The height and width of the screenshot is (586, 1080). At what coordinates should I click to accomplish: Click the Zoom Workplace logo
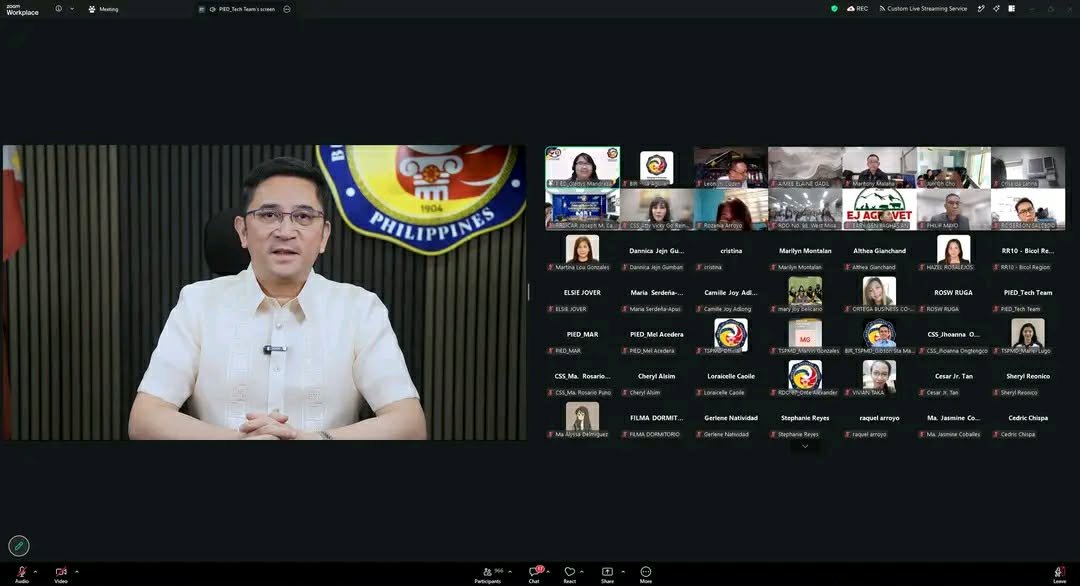tap(22, 10)
